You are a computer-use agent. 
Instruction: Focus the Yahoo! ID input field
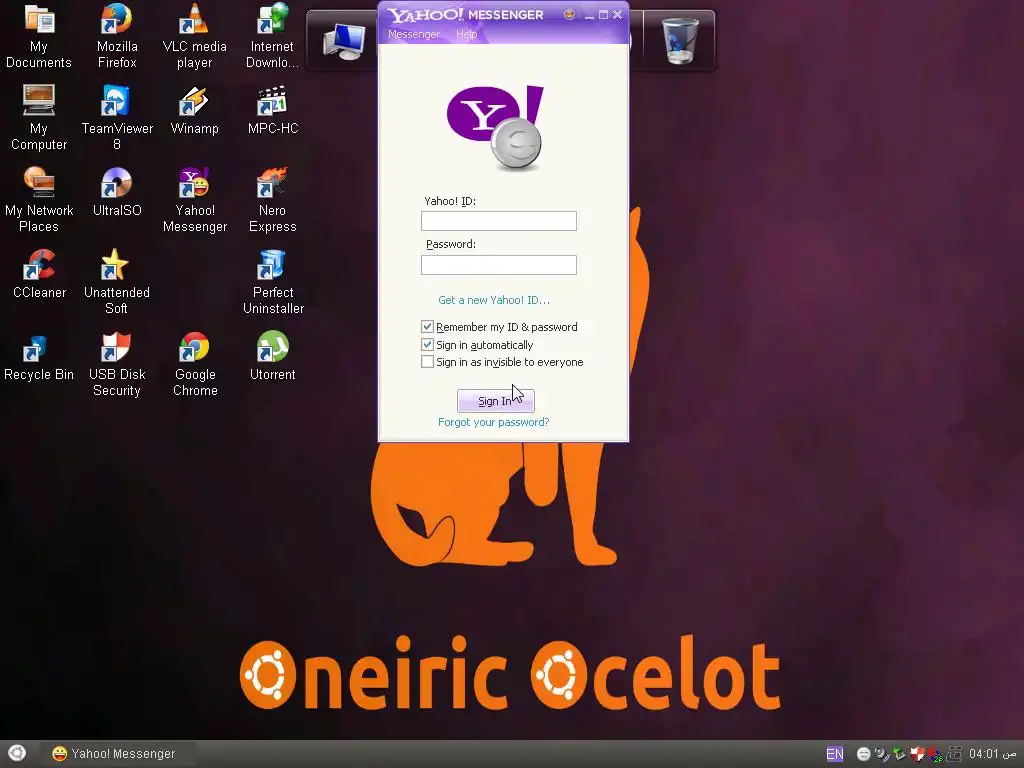click(499, 221)
